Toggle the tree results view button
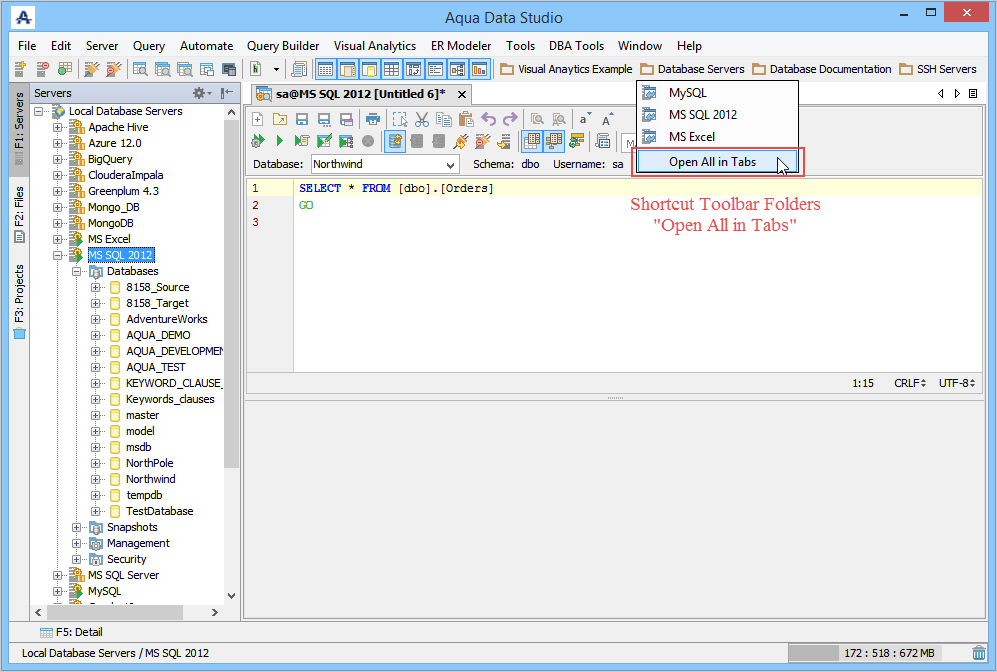 553,141
